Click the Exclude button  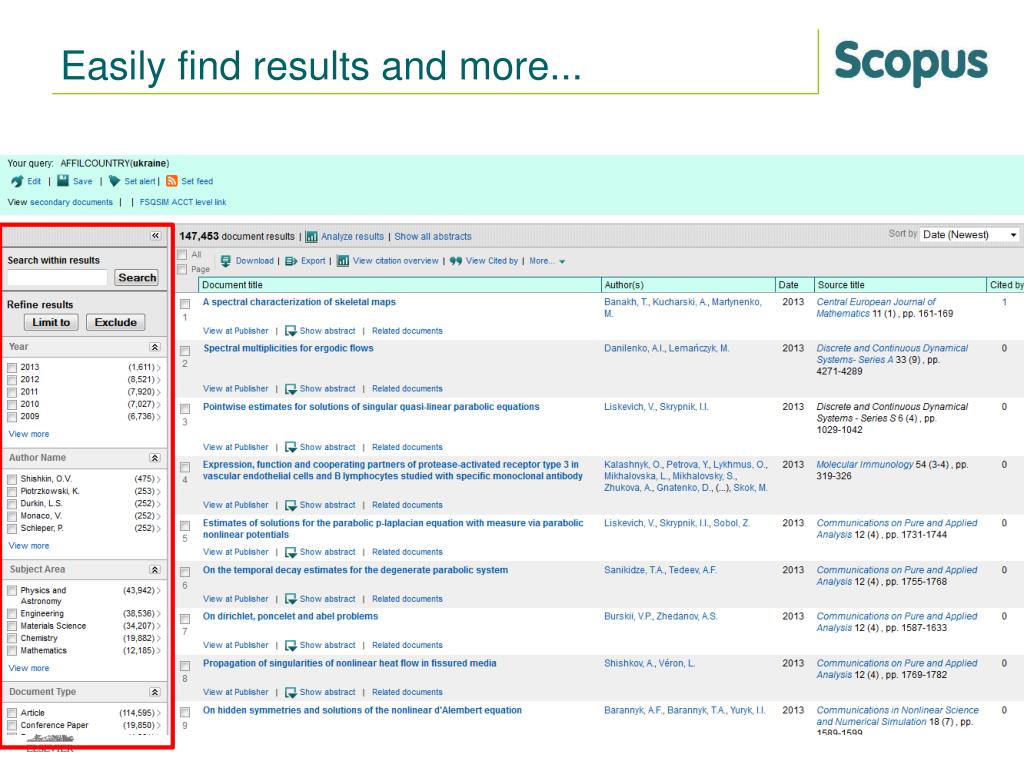point(116,322)
